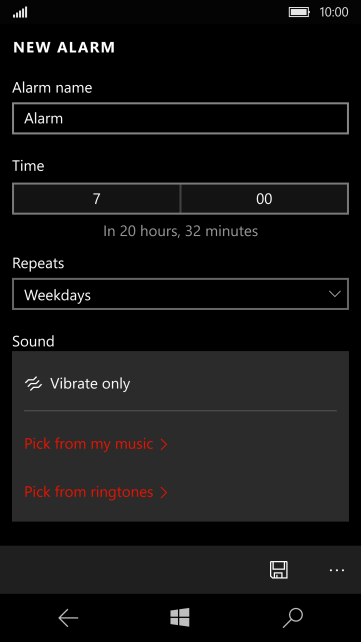Viewport: 361px width, 642px height.
Task: Open the Windows Start button
Action: [180, 617]
